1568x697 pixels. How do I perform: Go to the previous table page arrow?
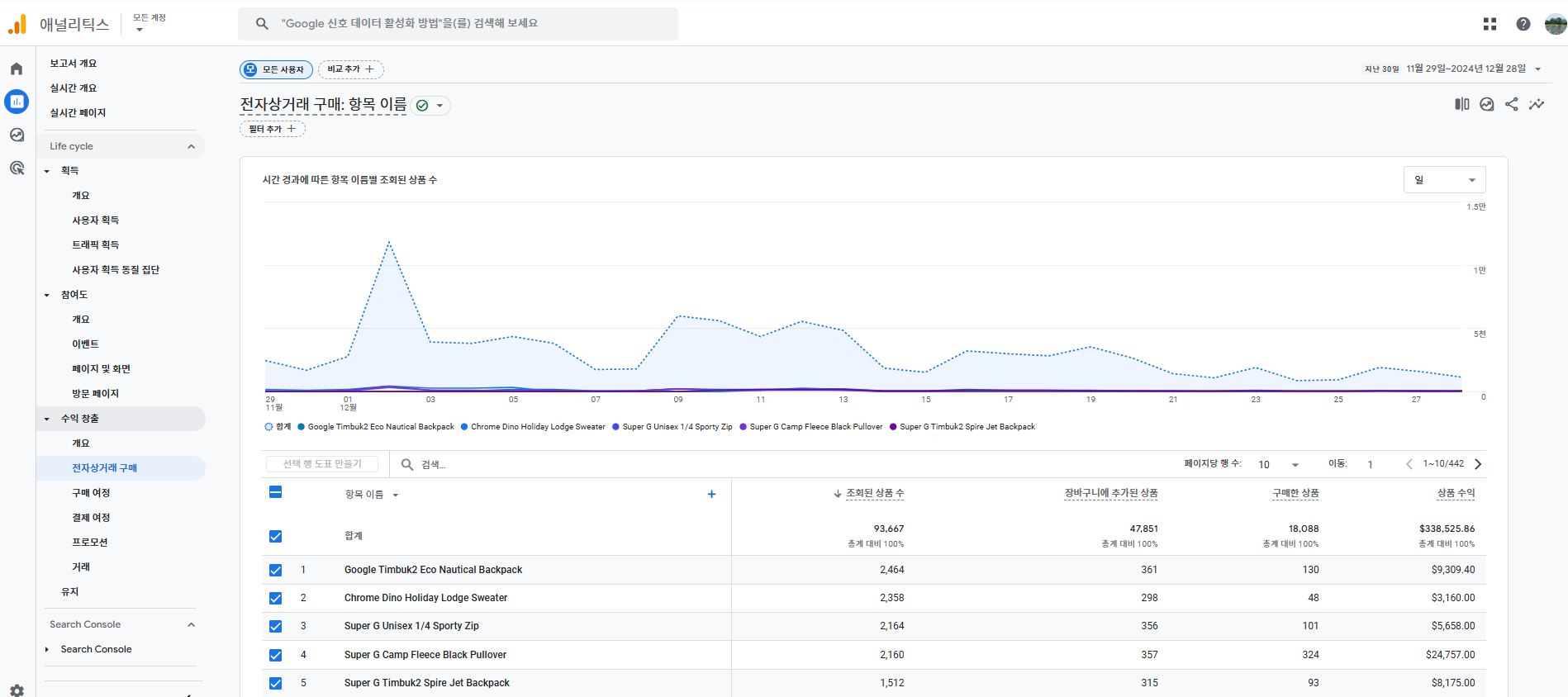click(1409, 464)
